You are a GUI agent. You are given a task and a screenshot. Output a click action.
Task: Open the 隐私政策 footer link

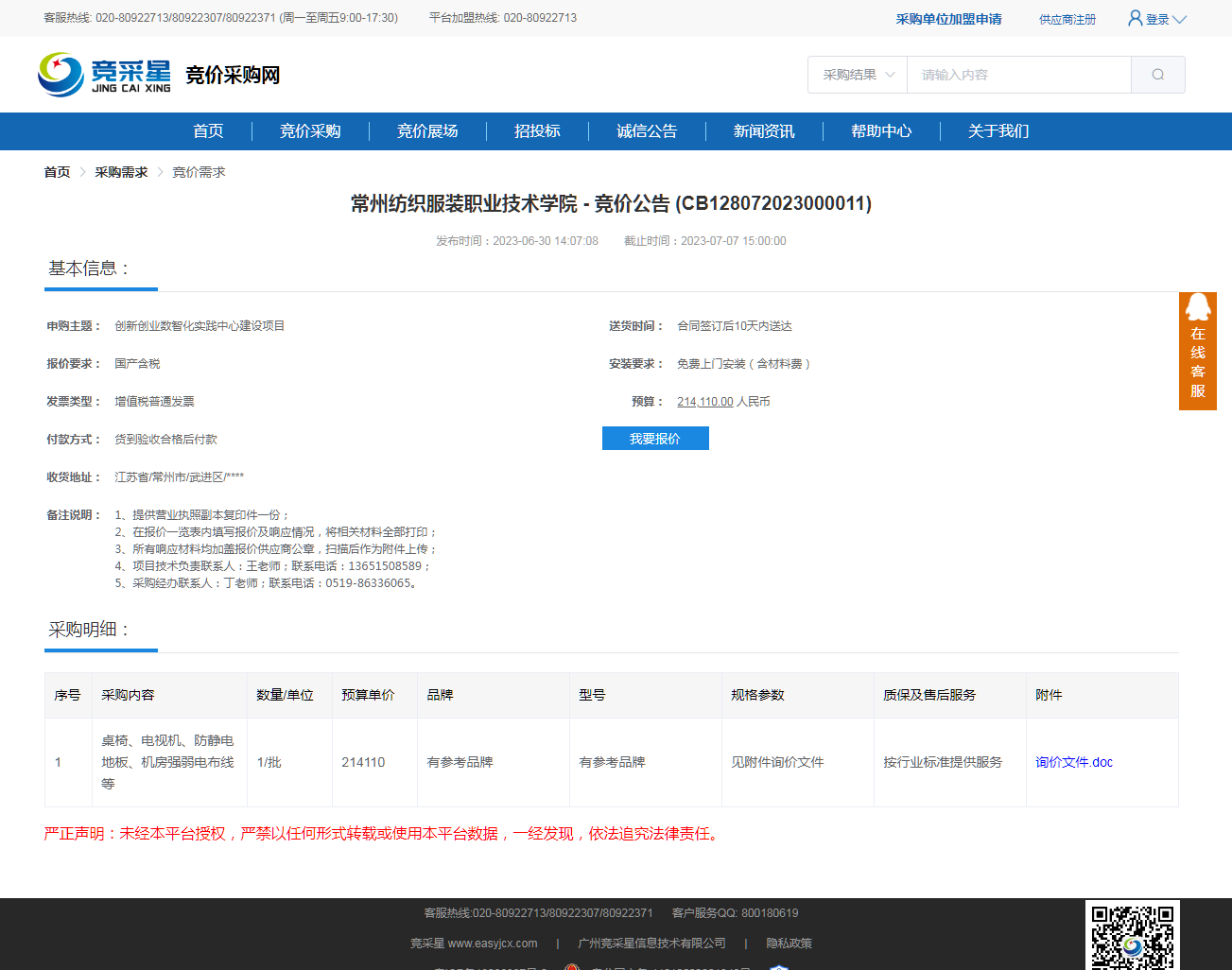[789, 944]
